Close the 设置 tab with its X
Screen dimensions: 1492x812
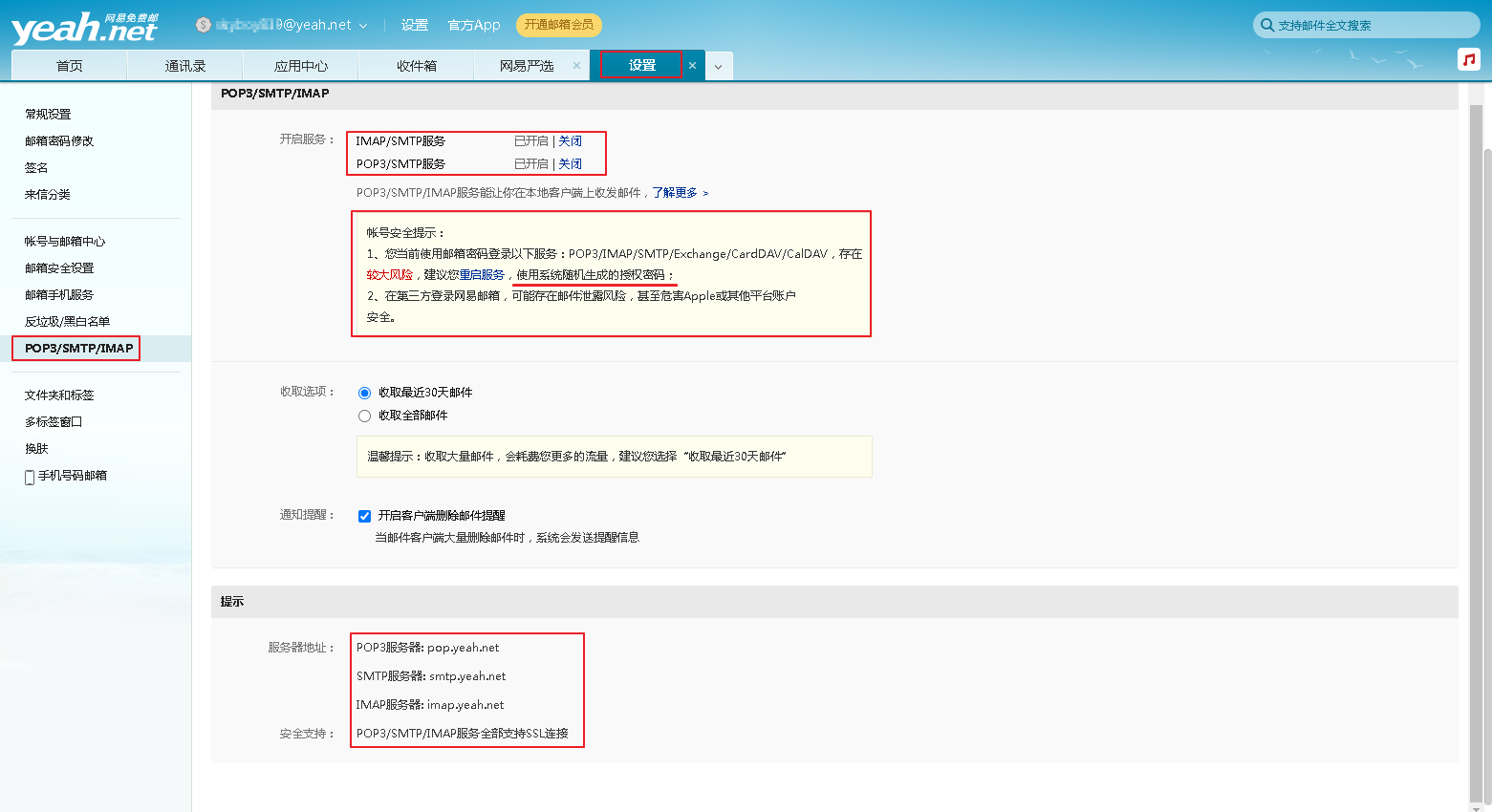692,66
